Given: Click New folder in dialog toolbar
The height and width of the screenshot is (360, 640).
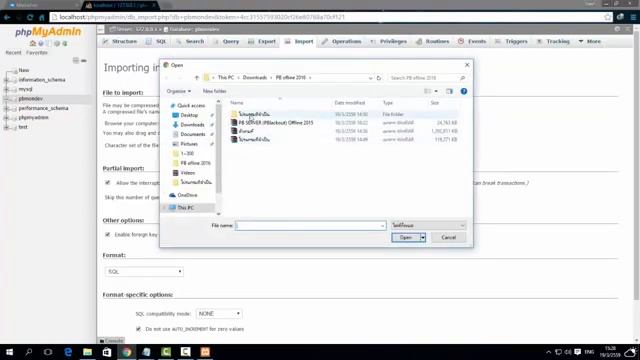Looking at the screenshot, I should tap(214, 91).
